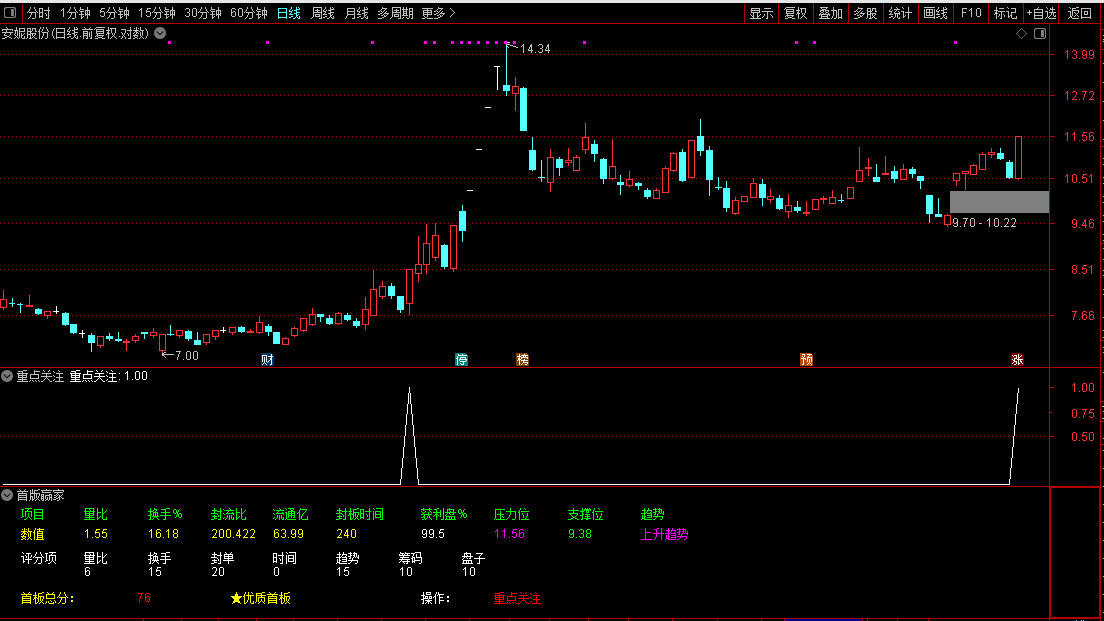Image resolution: width=1104 pixels, height=621 pixels.
Task: Click the diamond icon at chart top-right
Action: (1022, 34)
